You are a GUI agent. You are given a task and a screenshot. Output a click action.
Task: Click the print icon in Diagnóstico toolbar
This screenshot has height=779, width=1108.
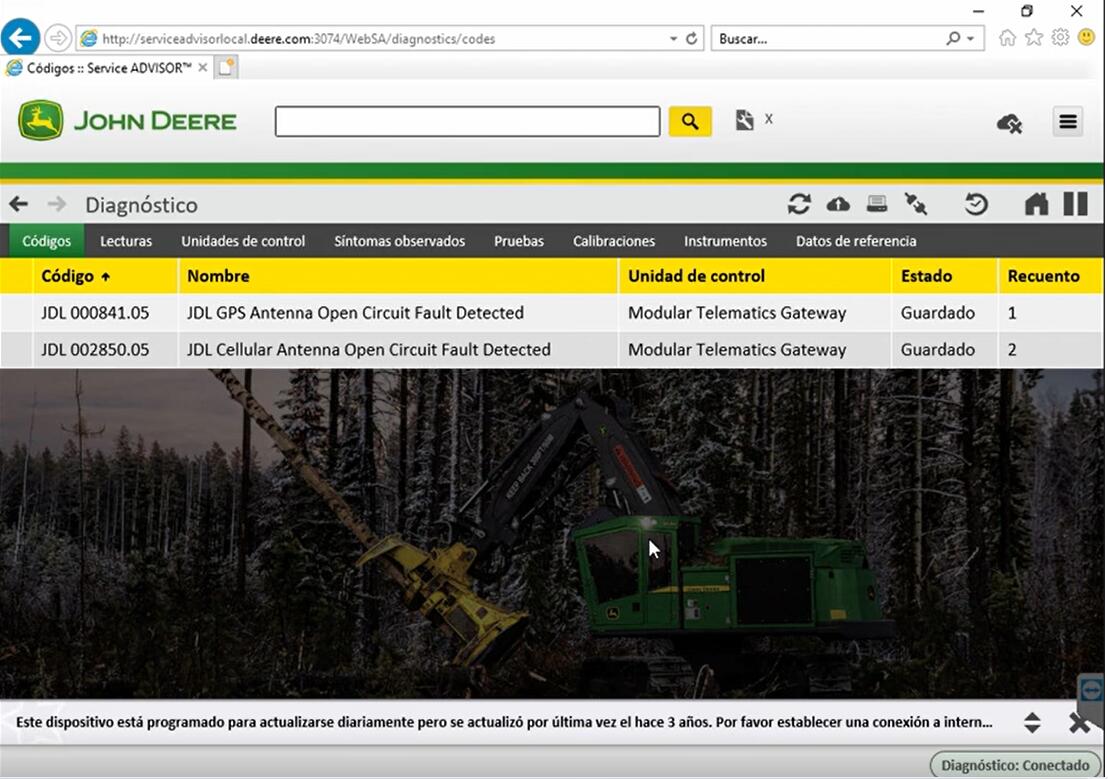click(877, 204)
